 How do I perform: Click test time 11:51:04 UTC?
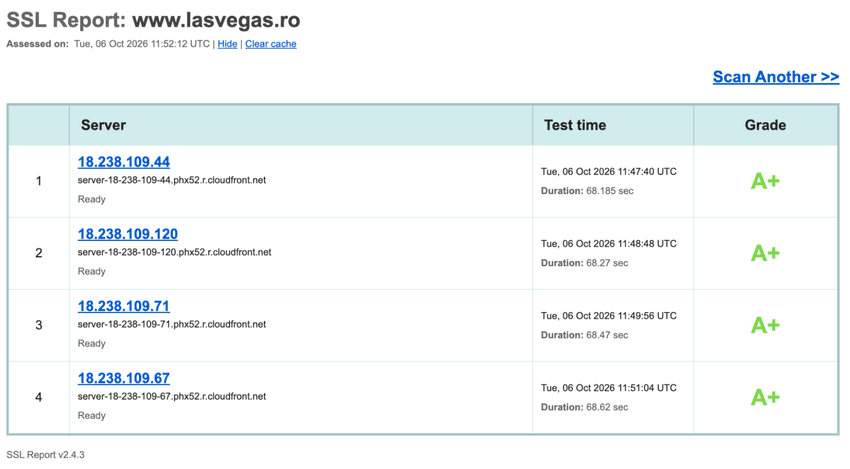click(609, 388)
